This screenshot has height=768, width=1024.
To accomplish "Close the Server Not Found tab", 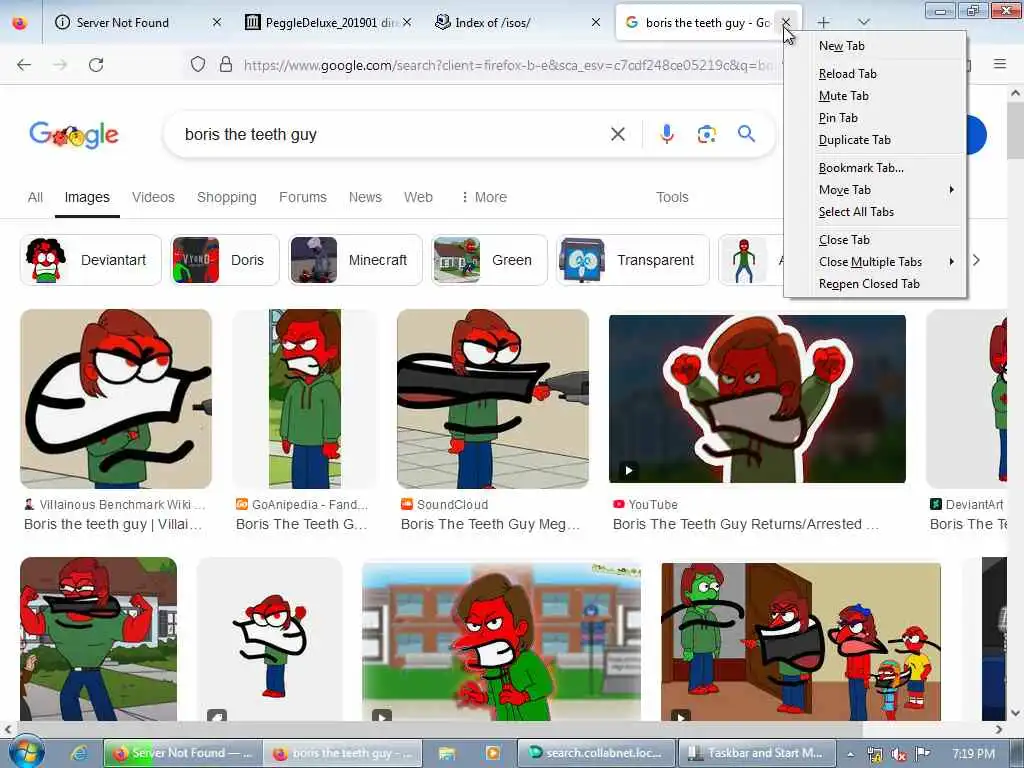I will (x=217, y=22).
